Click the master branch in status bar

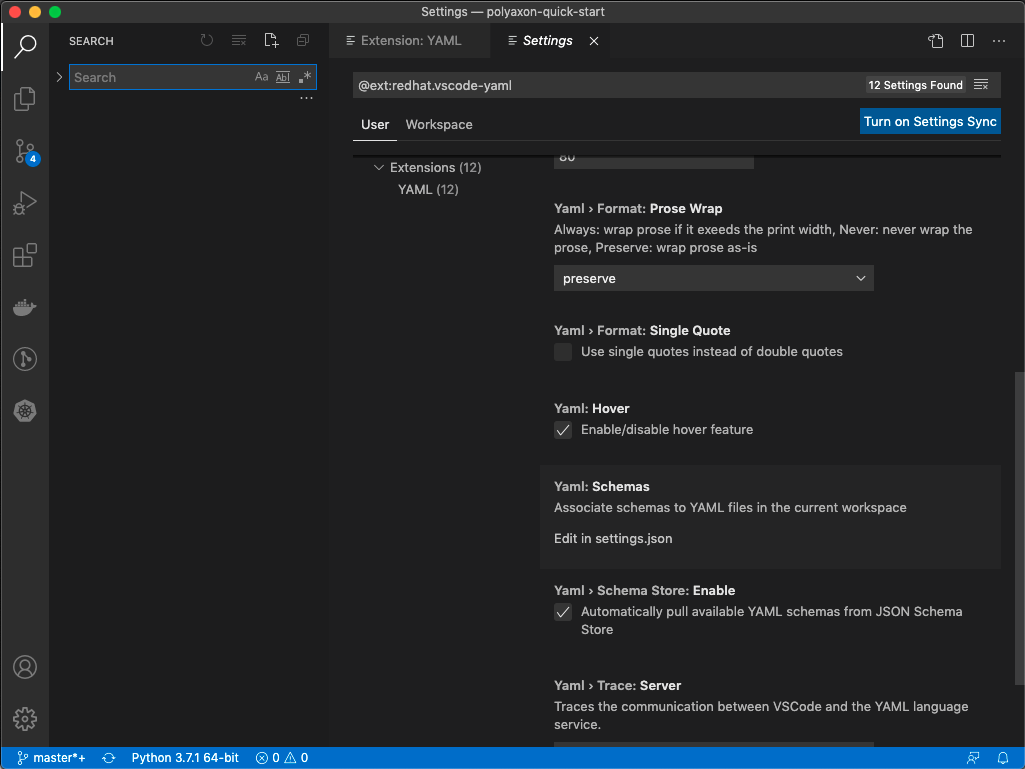51,757
